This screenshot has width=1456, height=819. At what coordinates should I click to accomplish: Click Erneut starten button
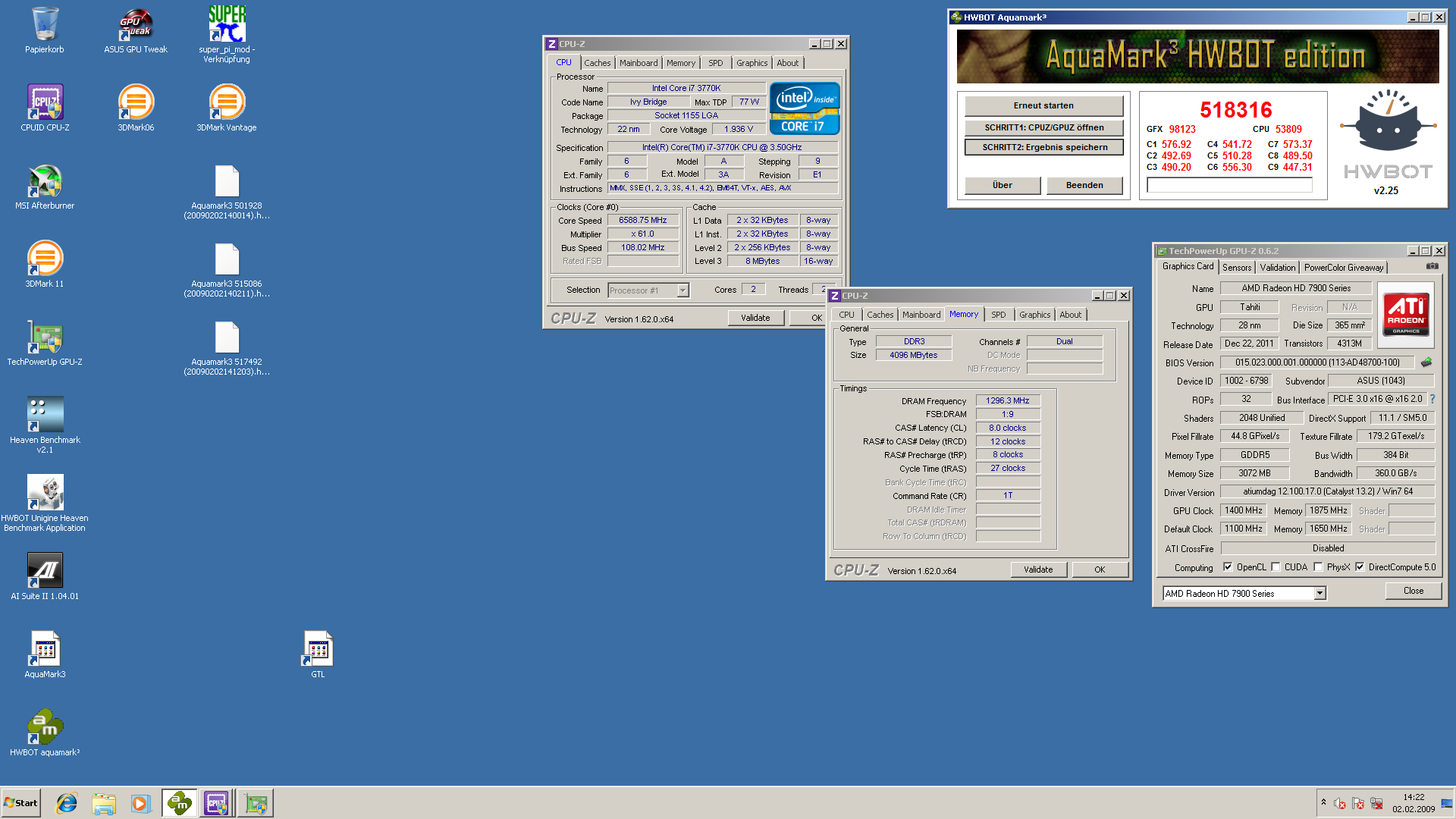point(1043,105)
